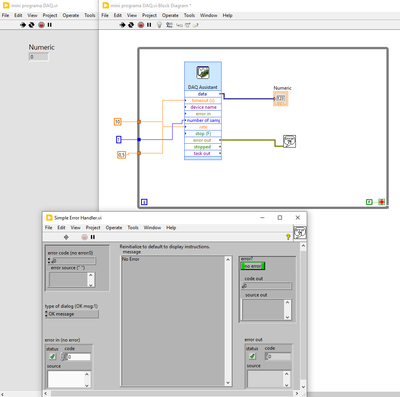Click the green no error indicator
The width and height of the screenshot is (400, 397).
(253, 266)
